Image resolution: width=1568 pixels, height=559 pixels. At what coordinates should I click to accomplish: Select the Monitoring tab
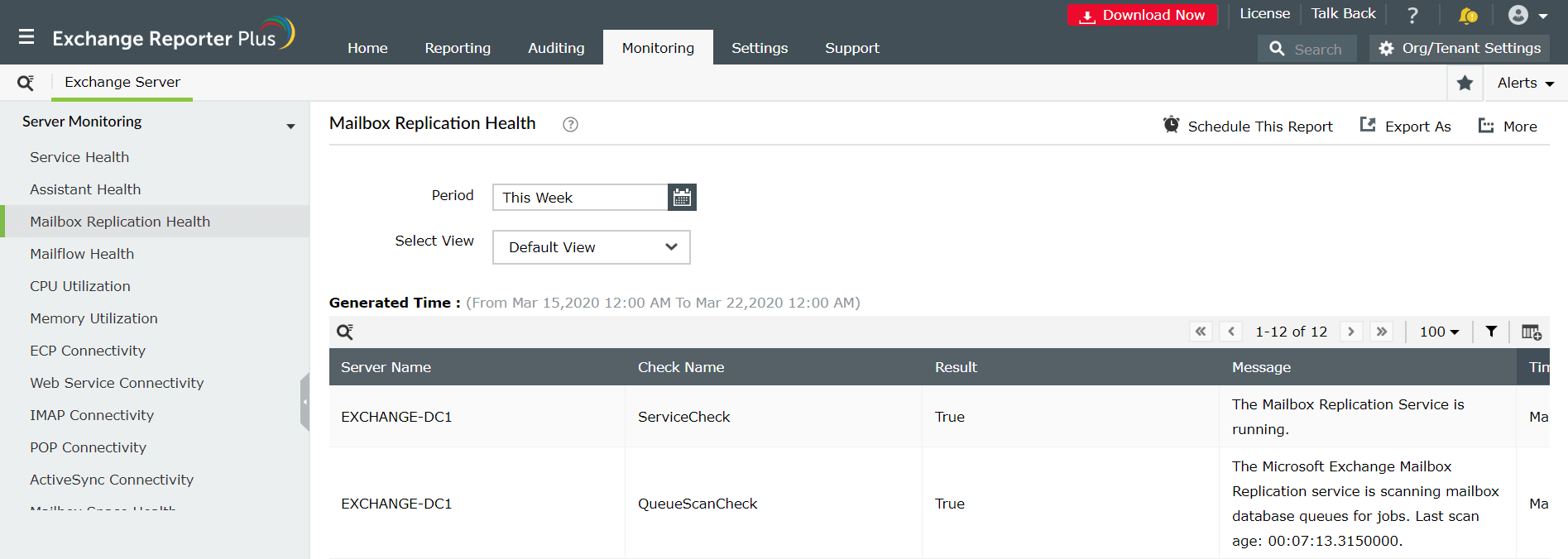(x=658, y=48)
